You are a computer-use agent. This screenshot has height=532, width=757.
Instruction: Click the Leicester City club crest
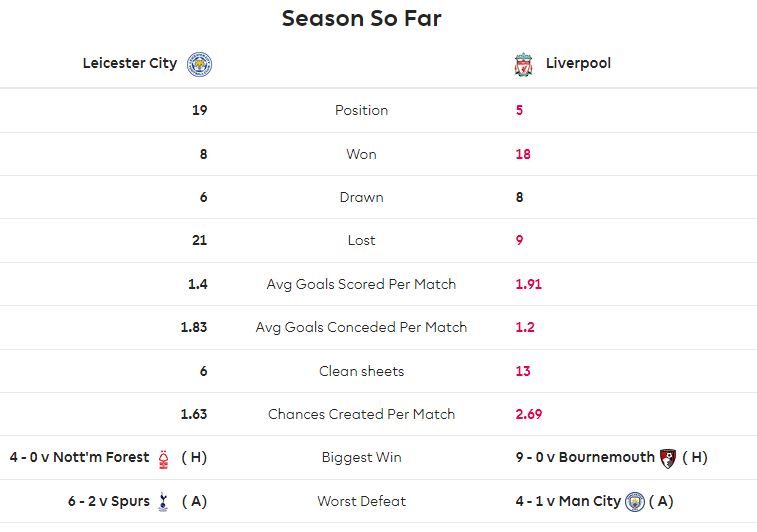point(199,64)
